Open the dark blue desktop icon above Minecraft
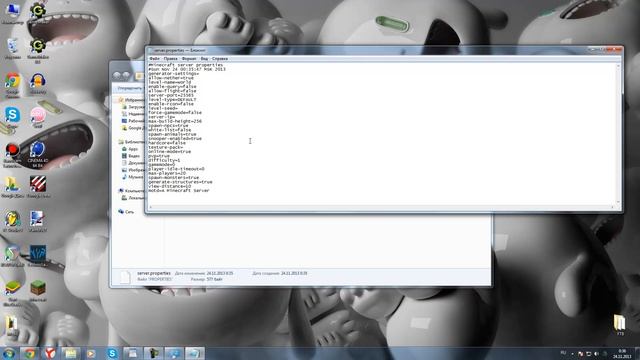640x360 pixels. click(38, 256)
